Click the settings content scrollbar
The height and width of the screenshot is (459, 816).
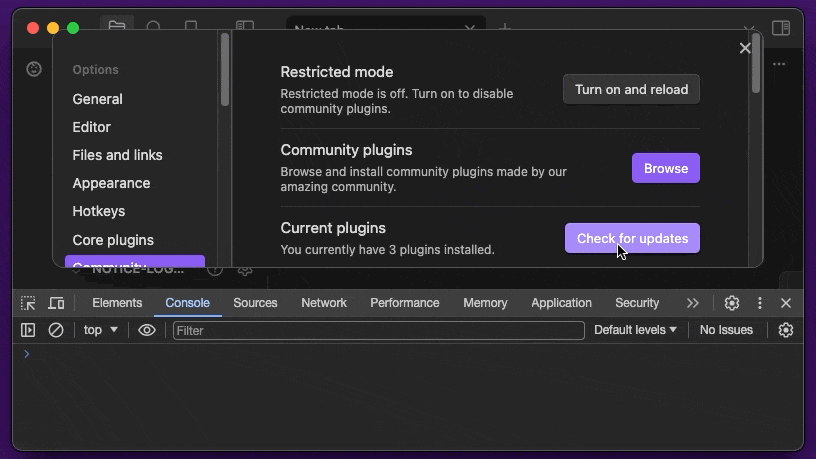tap(756, 63)
